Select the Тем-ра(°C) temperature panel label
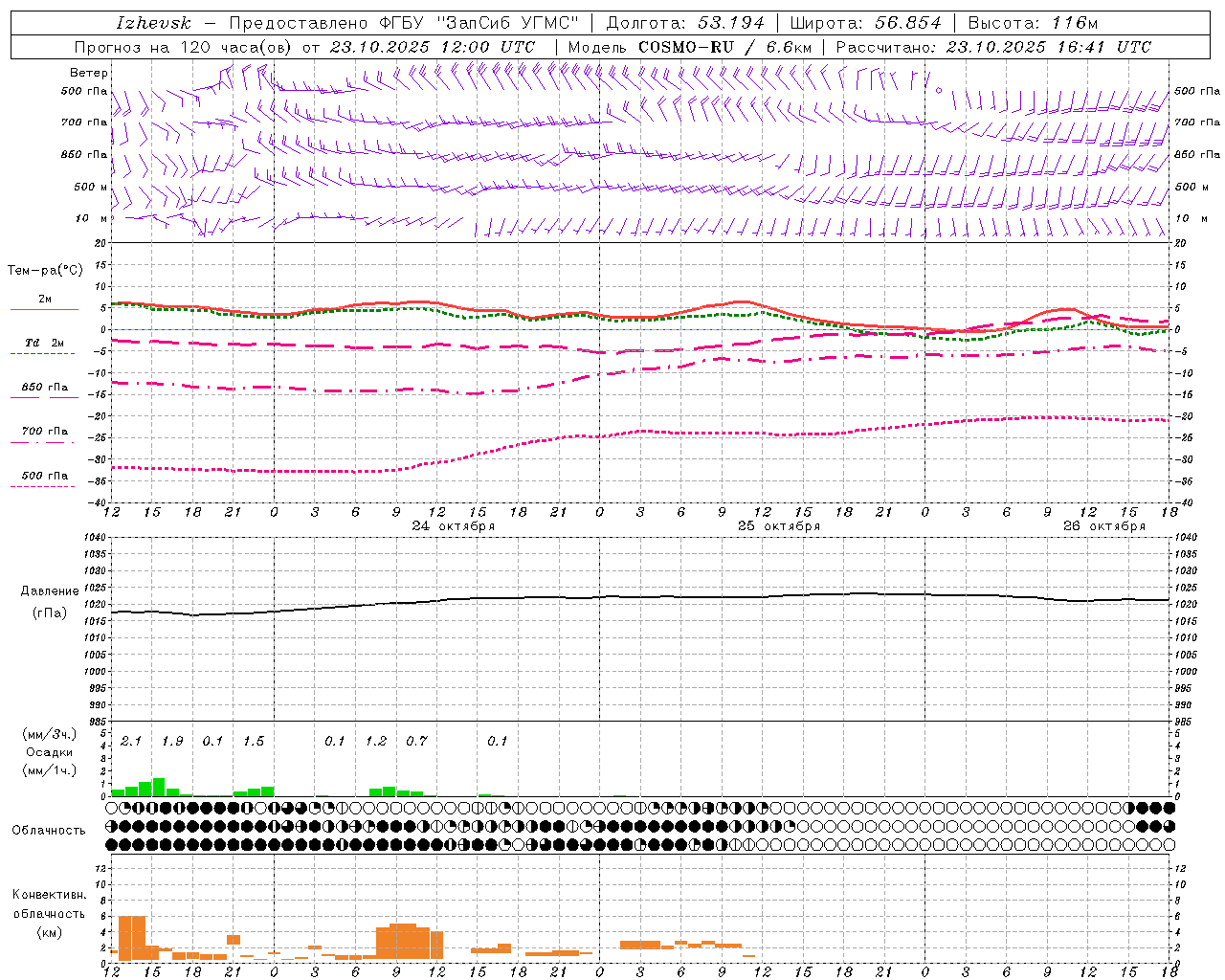This screenshot has width=1225, height=980. click(45, 271)
